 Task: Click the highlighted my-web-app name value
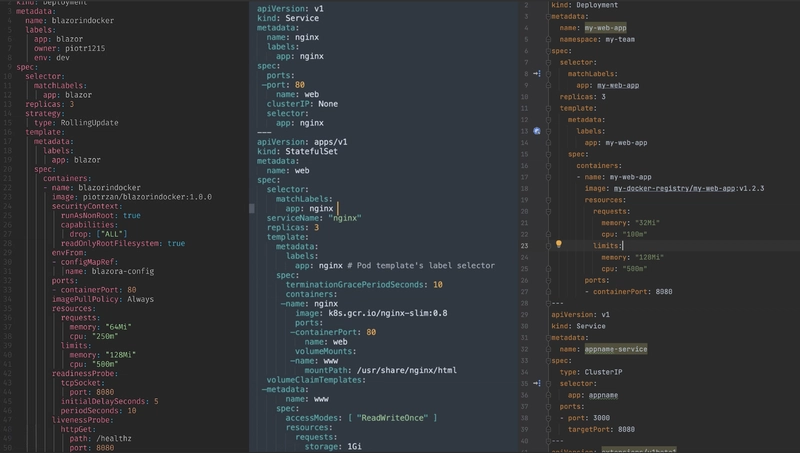click(606, 28)
